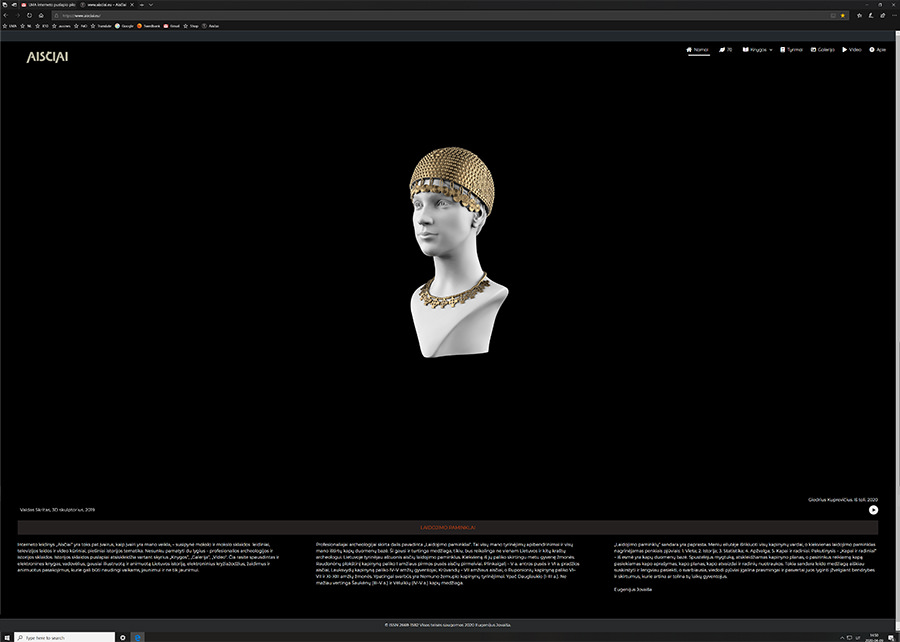The image size is (900, 642).
Task: Expand the Knygos dropdown menu
Action: tap(759, 49)
